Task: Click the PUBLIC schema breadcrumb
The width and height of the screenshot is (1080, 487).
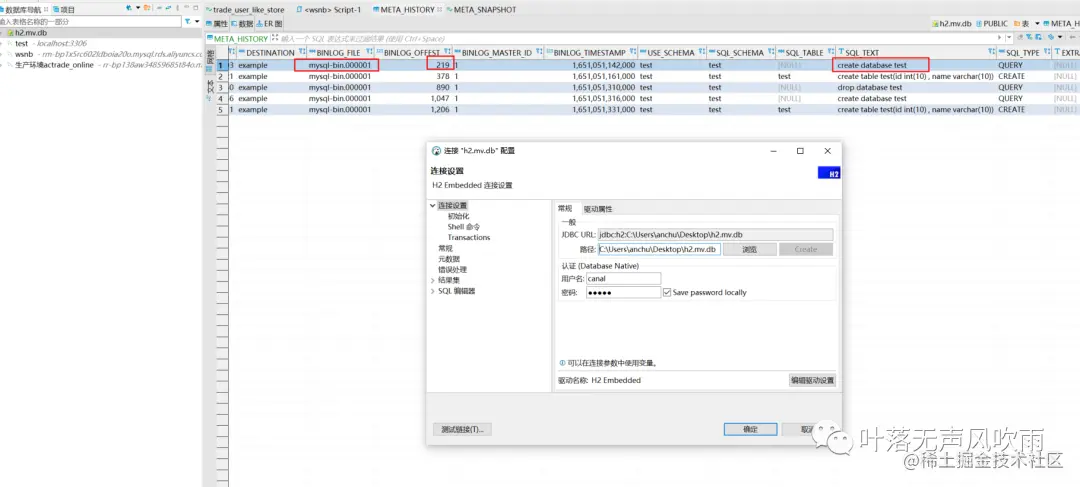Action: pos(991,23)
